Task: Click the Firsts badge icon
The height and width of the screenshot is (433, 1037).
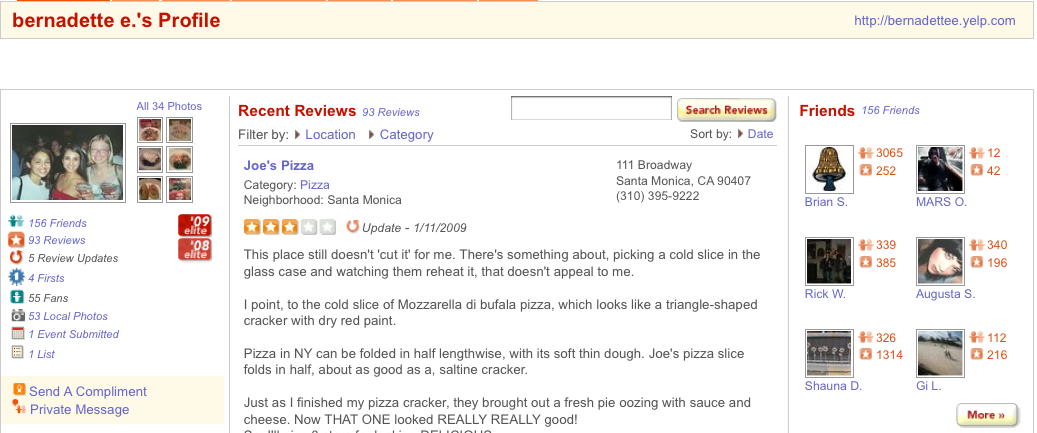Action: pyautogui.click(x=17, y=278)
